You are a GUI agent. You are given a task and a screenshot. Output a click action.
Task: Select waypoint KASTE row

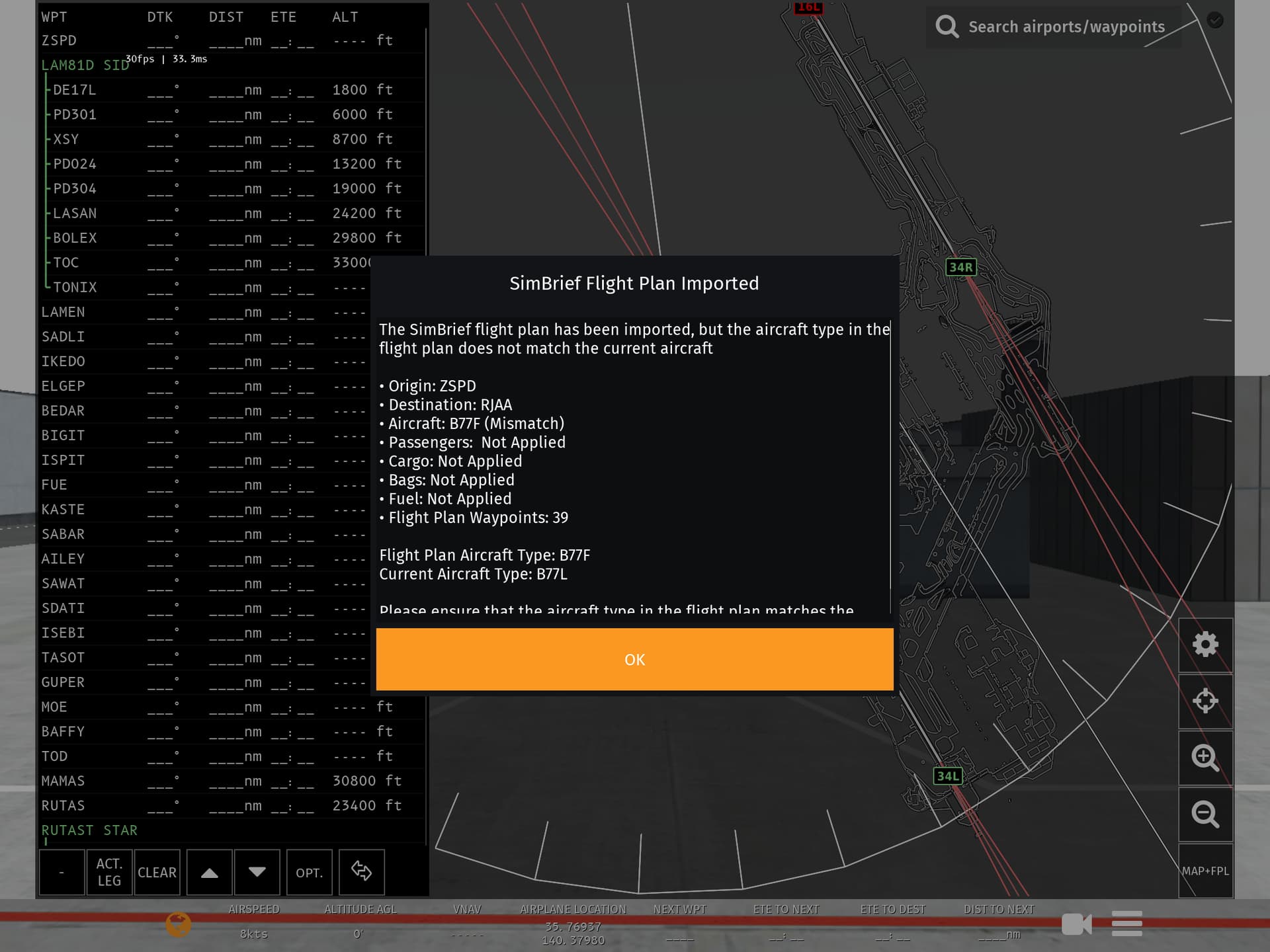205,510
